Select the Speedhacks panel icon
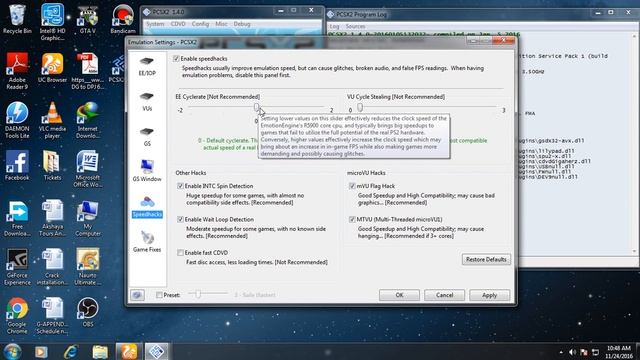640x360 pixels. [147, 207]
